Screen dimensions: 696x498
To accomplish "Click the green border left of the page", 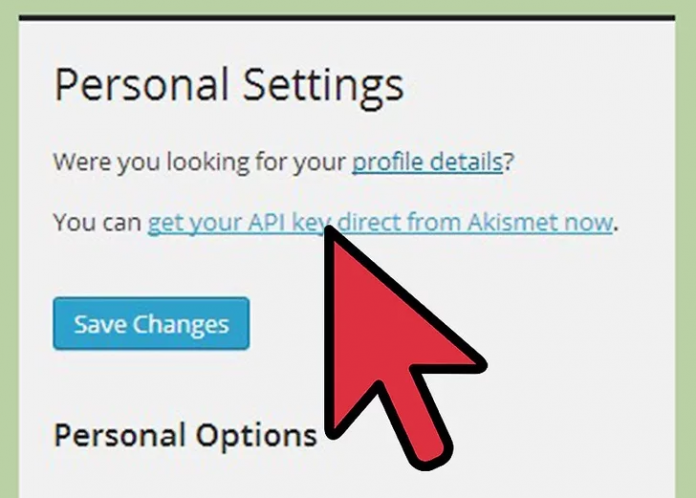I will pyautogui.click(x=9, y=257).
